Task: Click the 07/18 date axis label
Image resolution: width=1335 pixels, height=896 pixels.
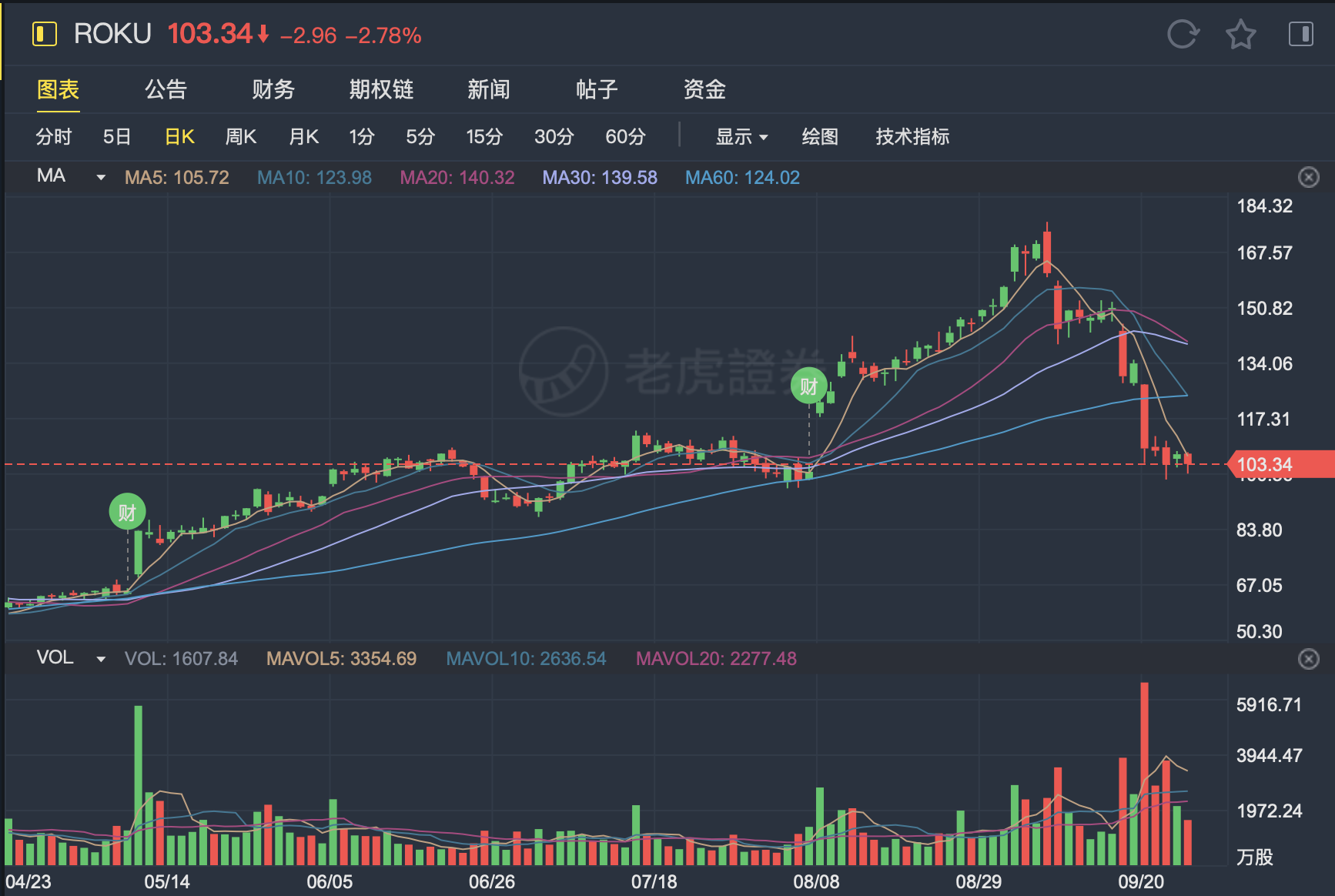Action: [654, 881]
